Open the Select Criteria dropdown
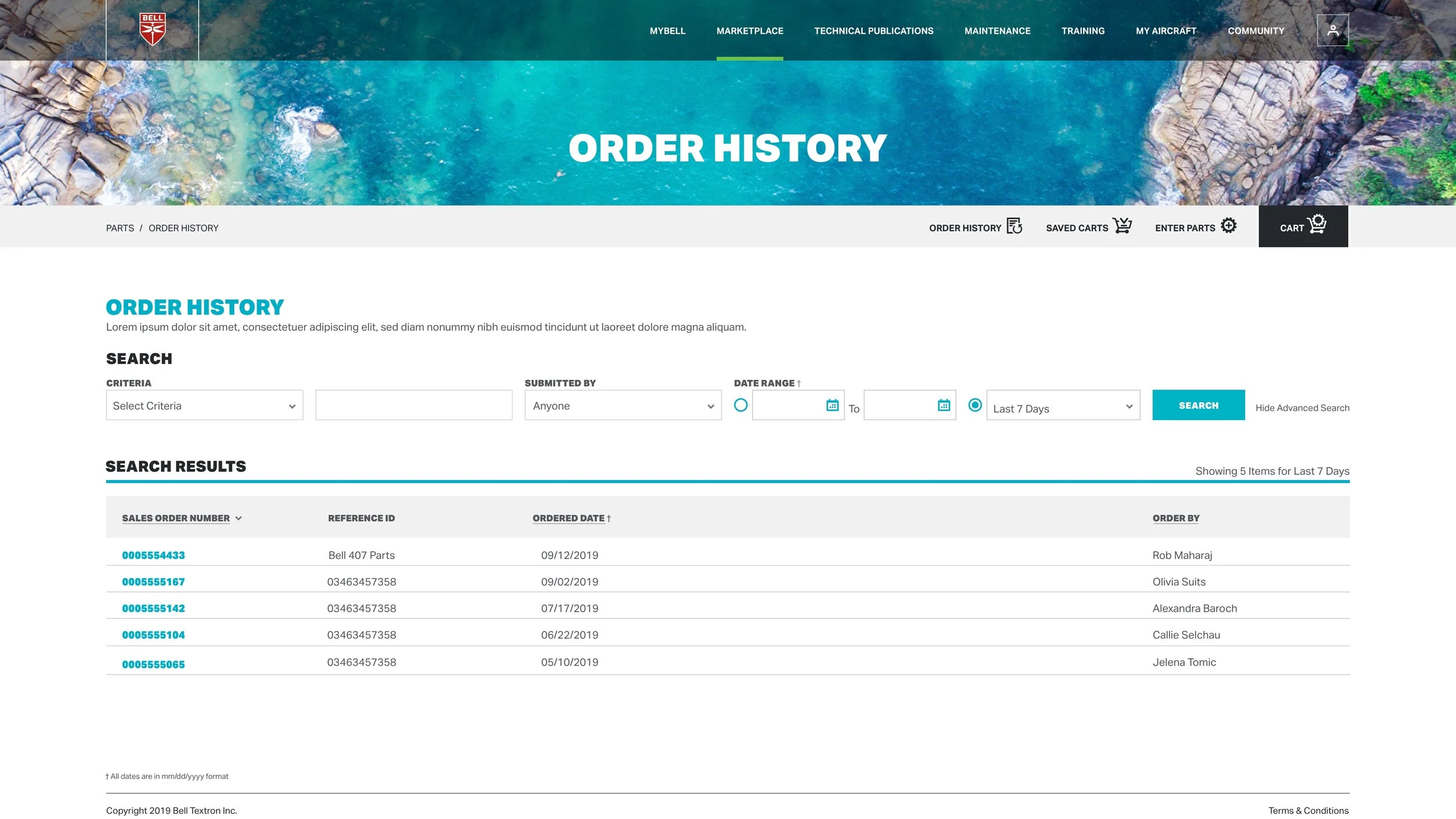The image size is (1456, 819). pyautogui.click(x=204, y=405)
